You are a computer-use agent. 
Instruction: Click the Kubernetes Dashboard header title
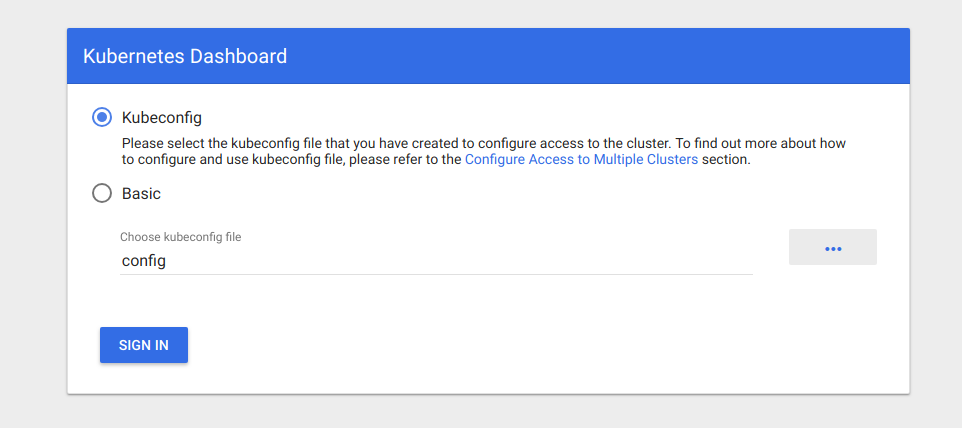(185, 56)
